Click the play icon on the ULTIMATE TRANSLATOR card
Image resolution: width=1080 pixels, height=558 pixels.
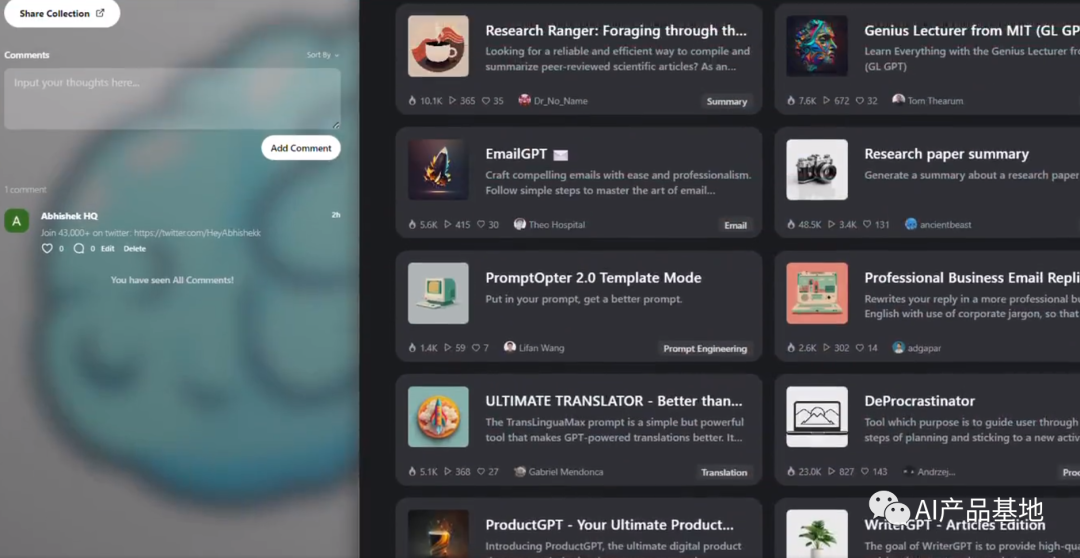(448, 472)
